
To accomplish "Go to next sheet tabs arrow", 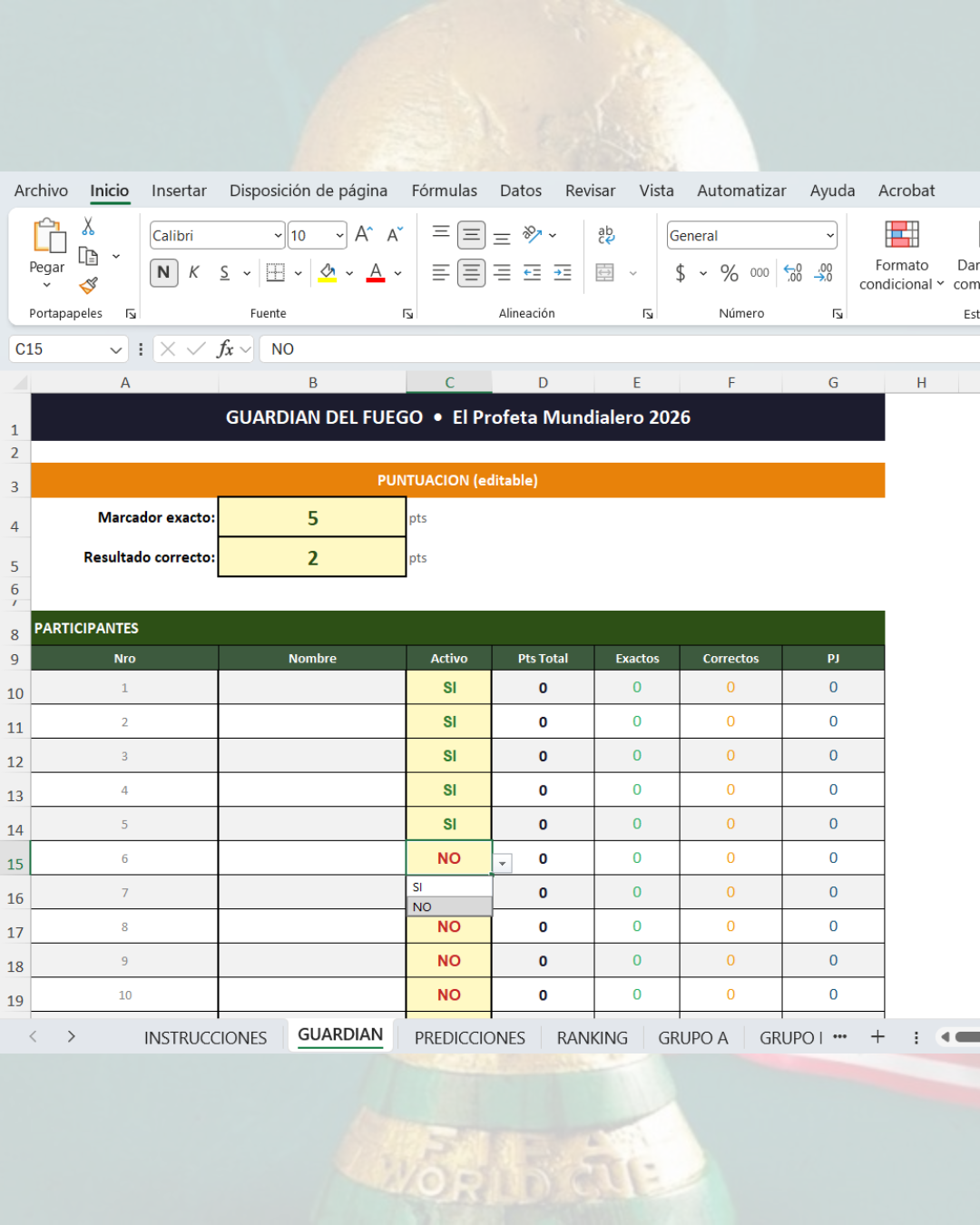I will point(71,1036).
